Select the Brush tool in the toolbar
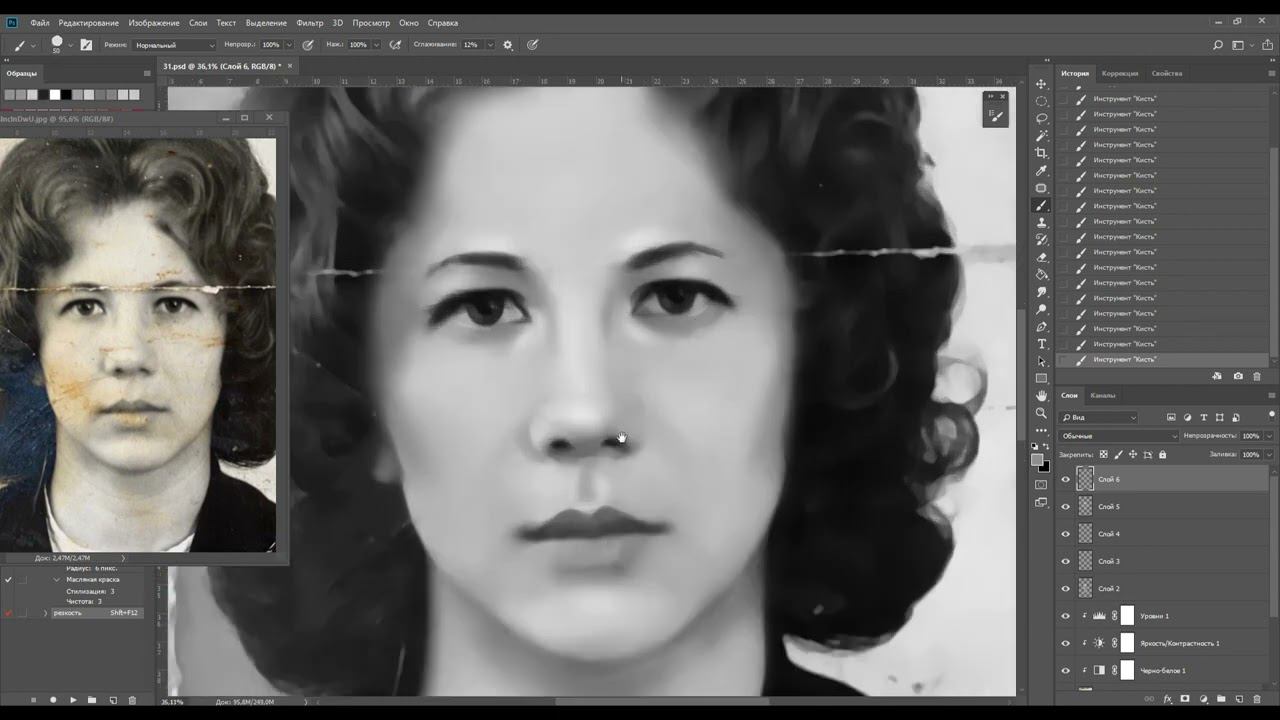Screen dimensions: 1280x720 [x=1041, y=205]
